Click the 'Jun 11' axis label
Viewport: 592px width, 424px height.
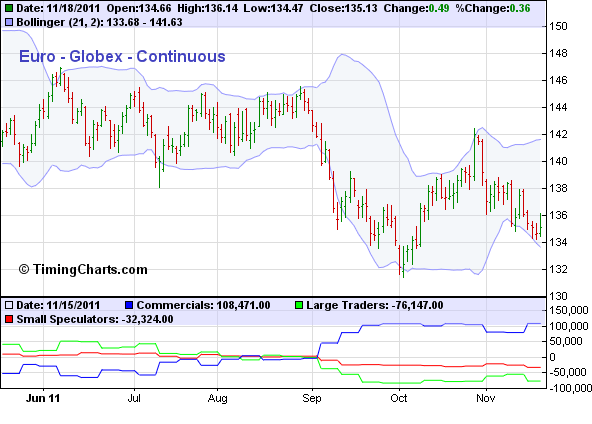click(x=43, y=398)
